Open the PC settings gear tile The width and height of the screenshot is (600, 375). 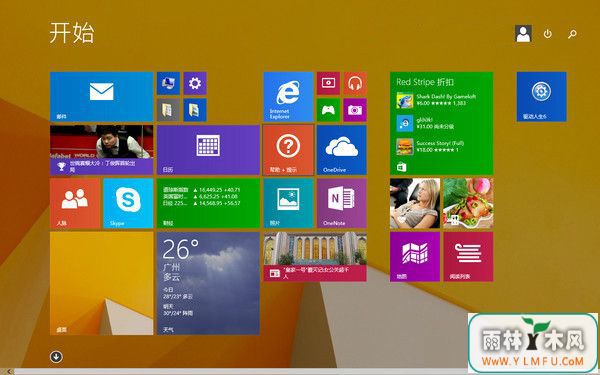[195, 83]
